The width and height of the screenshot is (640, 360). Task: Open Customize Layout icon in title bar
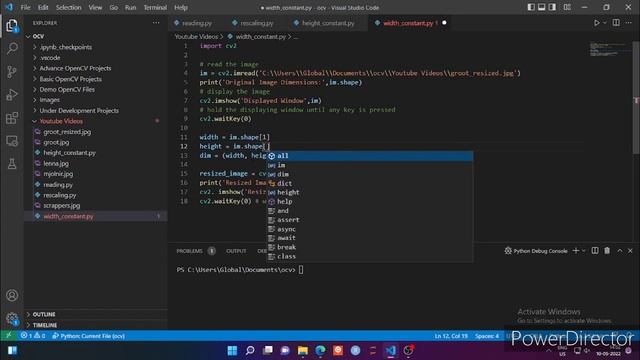pyautogui.click(x=567, y=7)
